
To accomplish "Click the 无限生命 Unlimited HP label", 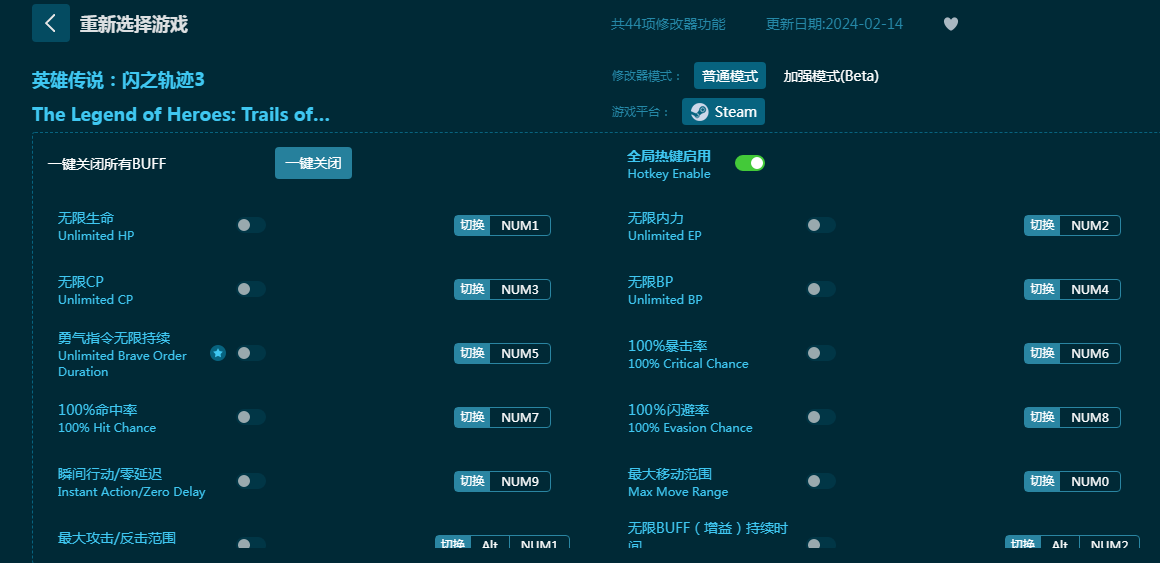I will click(96, 226).
